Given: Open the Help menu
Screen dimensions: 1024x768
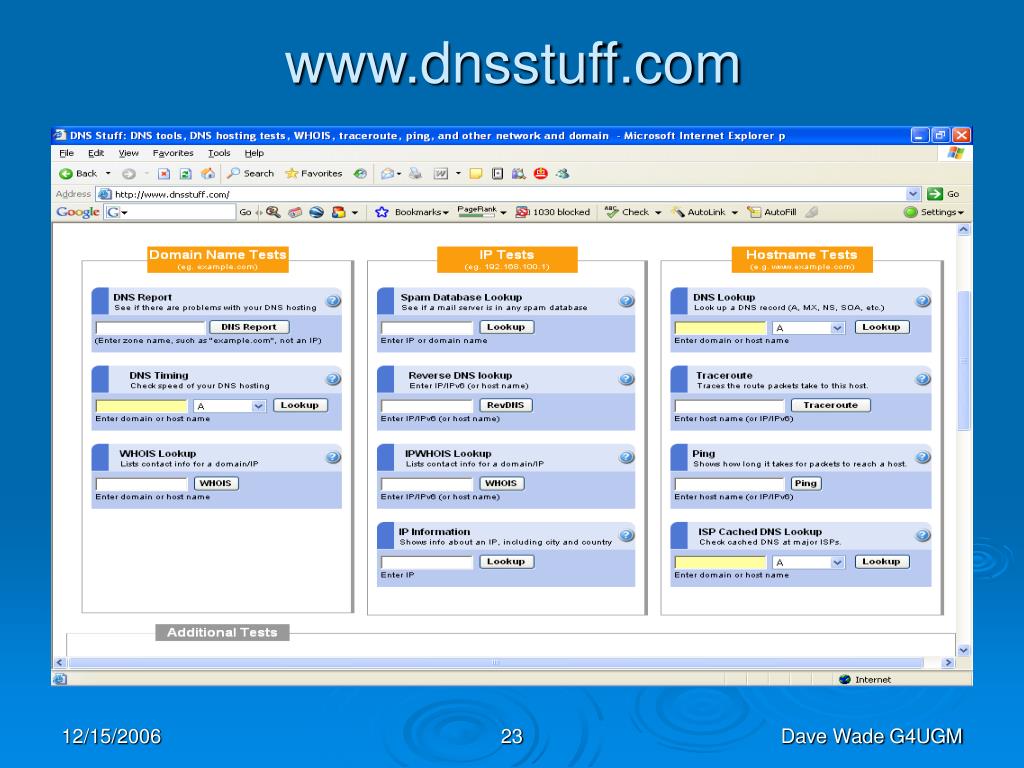Looking at the screenshot, I should [x=254, y=153].
